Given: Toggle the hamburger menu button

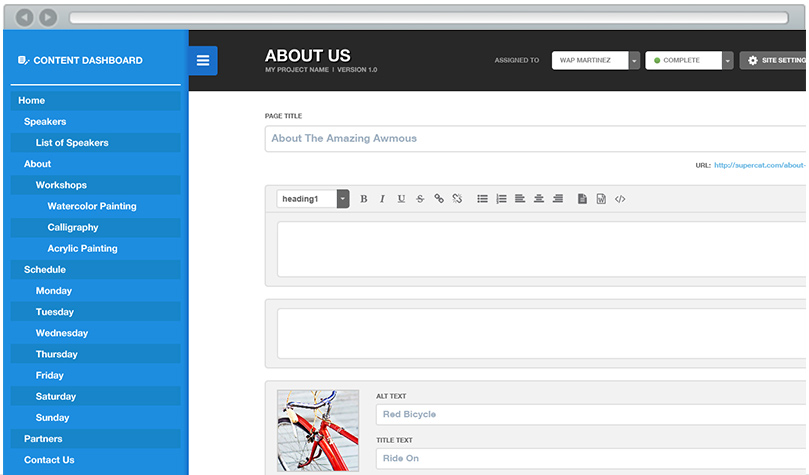Looking at the screenshot, I should pos(203,60).
